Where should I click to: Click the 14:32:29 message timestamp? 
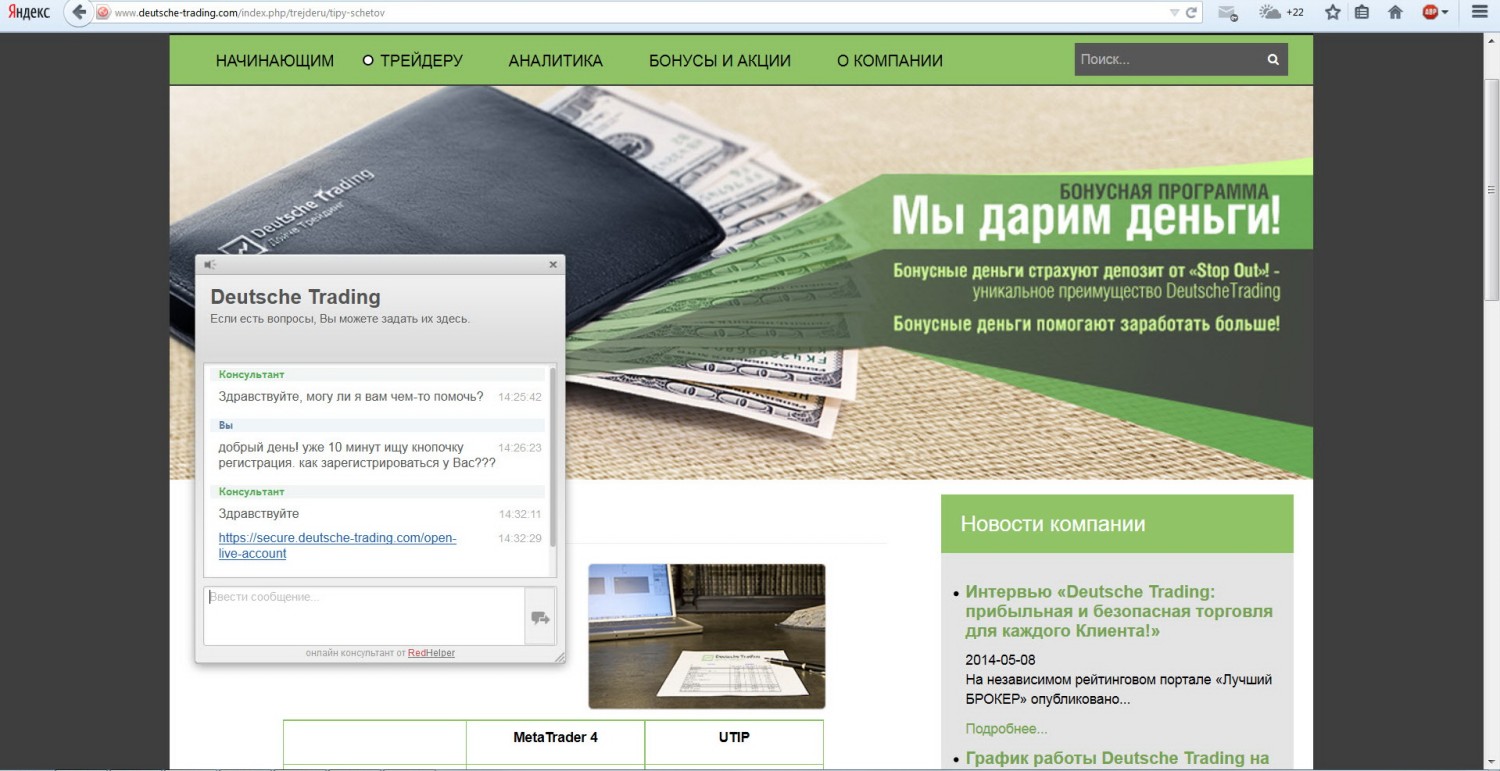click(520, 538)
